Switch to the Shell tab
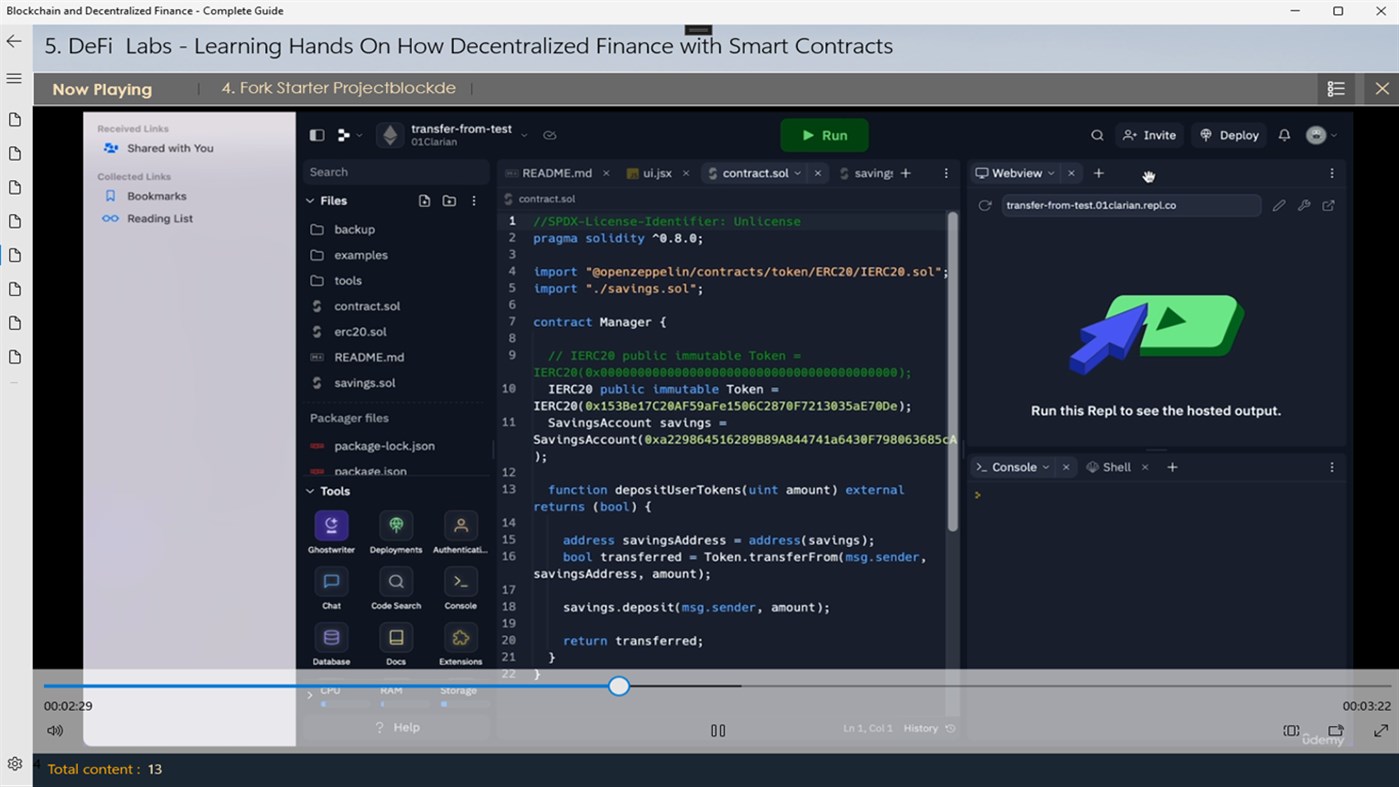The image size is (1399, 787). [x=1115, y=466]
